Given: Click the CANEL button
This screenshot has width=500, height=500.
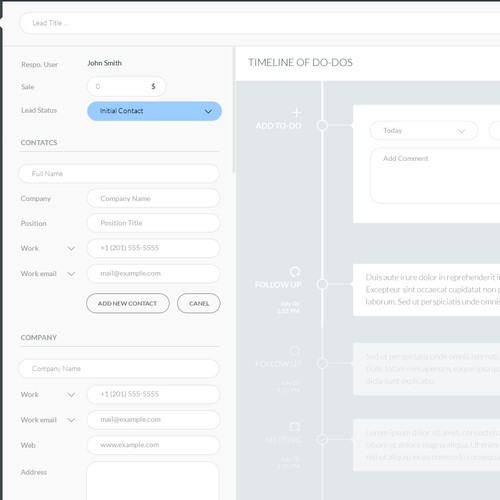Looking at the screenshot, I should tap(199, 303).
